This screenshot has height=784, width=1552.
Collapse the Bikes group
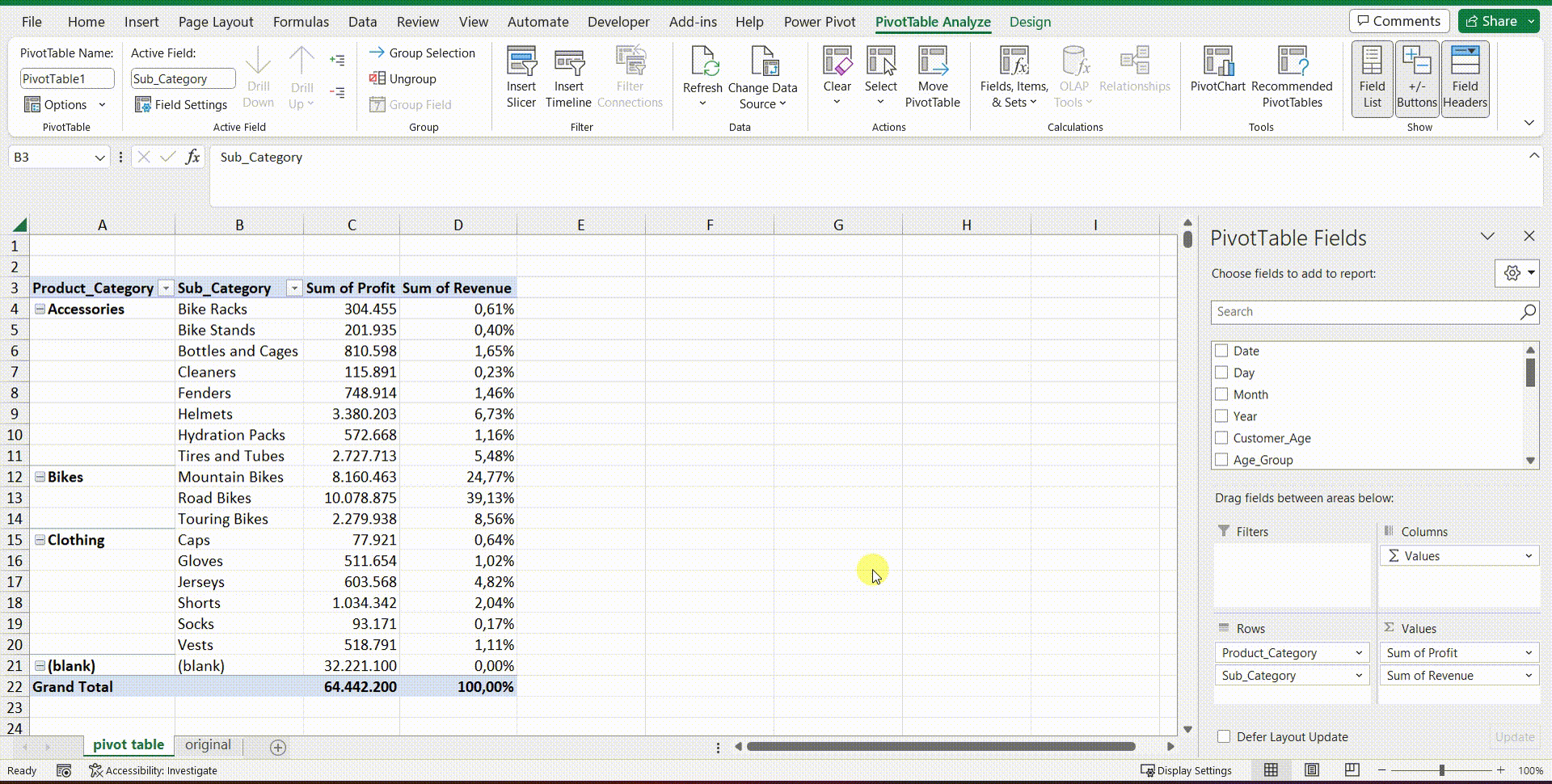pos(40,477)
